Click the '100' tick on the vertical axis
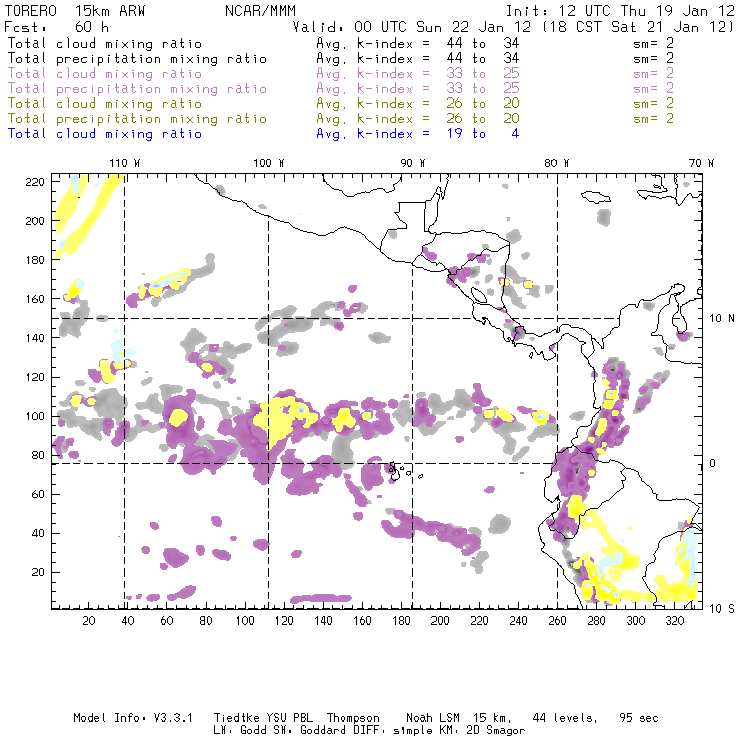740x740 pixels. [x=35, y=416]
